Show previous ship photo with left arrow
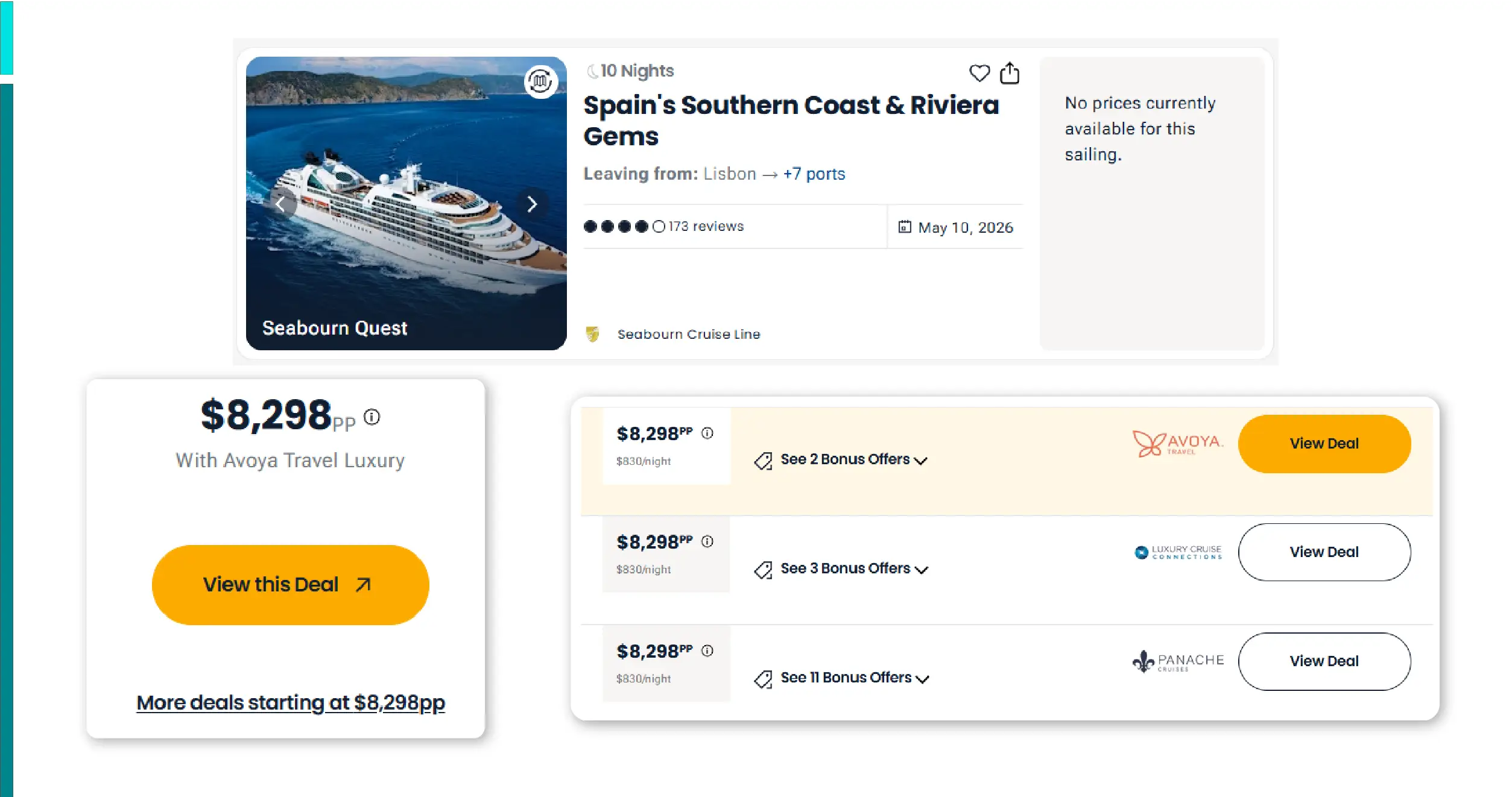 [x=280, y=204]
